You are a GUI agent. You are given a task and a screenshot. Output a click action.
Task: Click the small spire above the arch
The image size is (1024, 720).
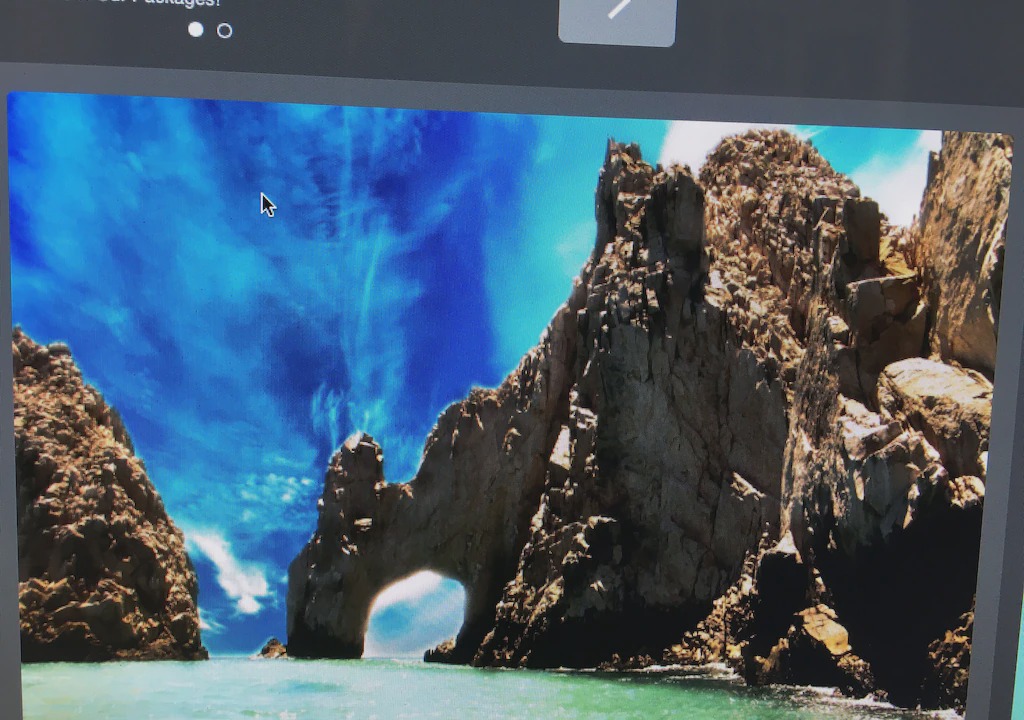(x=363, y=458)
